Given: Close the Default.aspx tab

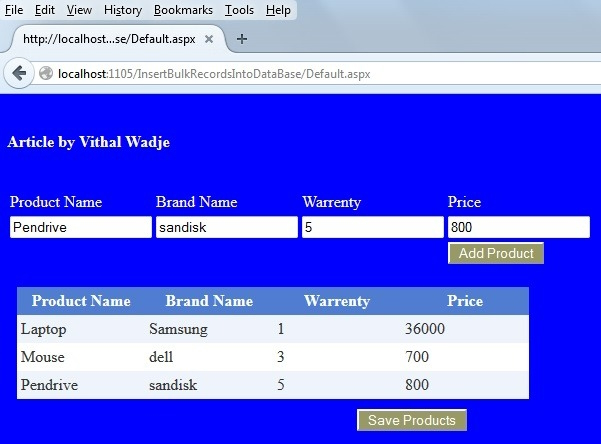Looking at the screenshot, I should (x=209, y=39).
